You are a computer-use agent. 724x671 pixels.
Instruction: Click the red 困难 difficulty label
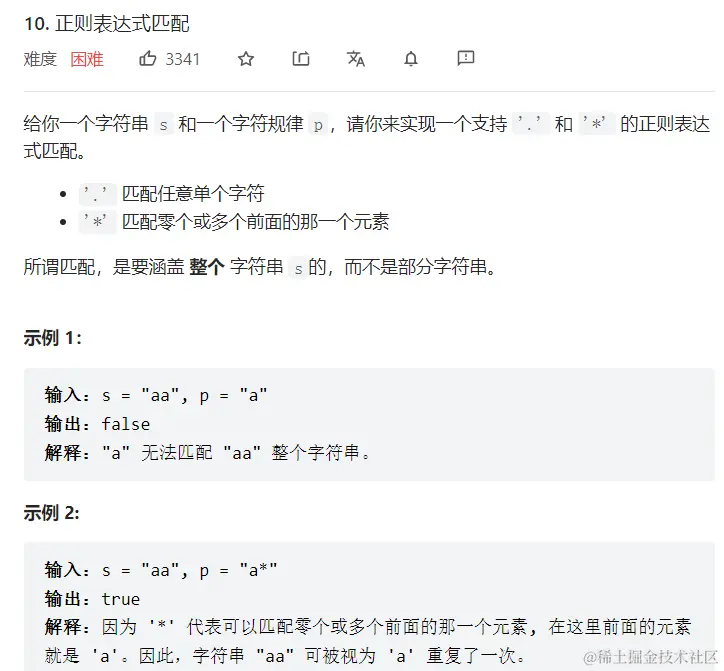coord(87,59)
